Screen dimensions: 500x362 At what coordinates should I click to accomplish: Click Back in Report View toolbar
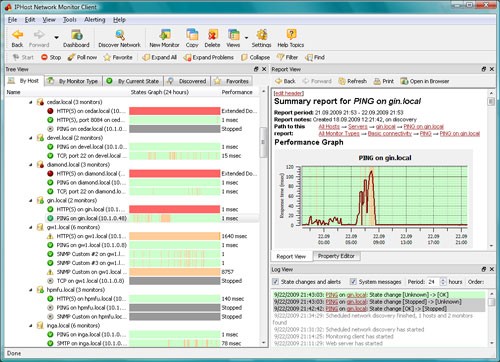pyautogui.click(x=285, y=81)
